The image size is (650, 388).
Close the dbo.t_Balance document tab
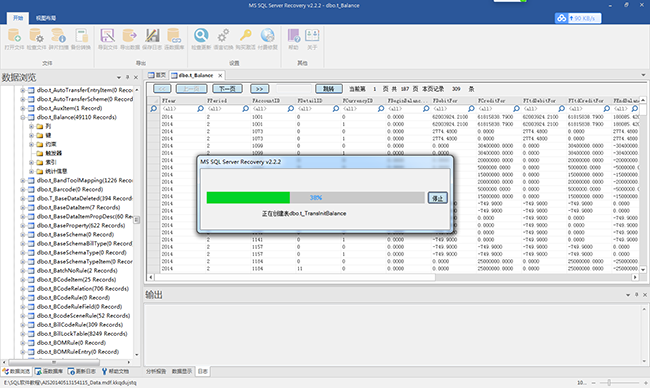[x=220, y=75]
